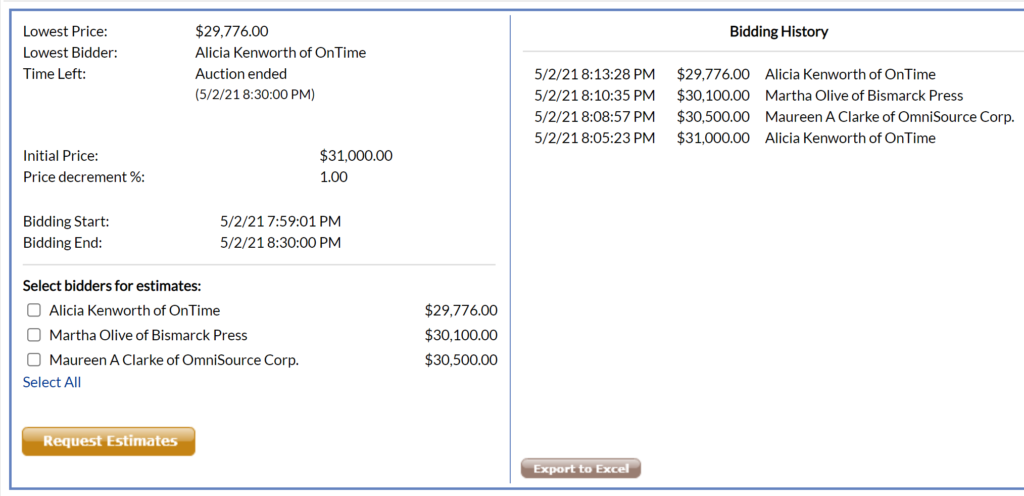Click the Select bidders for estimates heading
Image resolution: width=1024 pixels, height=496 pixels.
tap(112, 286)
